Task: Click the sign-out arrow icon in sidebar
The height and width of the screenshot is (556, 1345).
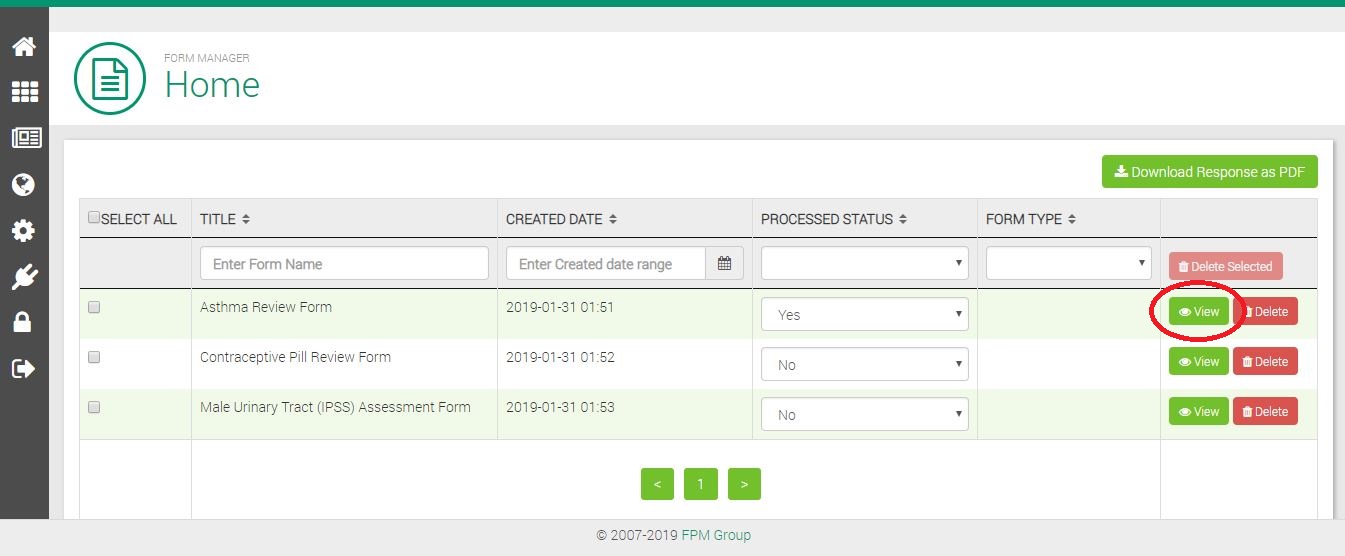Action: (23, 368)
